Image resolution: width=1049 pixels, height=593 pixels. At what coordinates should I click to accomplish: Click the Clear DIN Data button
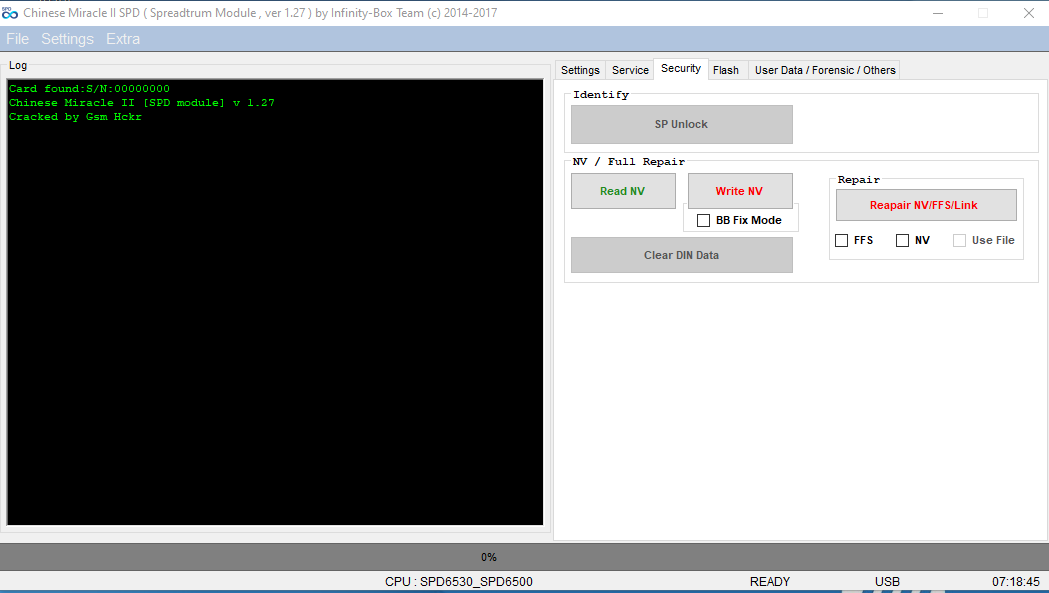682,255
